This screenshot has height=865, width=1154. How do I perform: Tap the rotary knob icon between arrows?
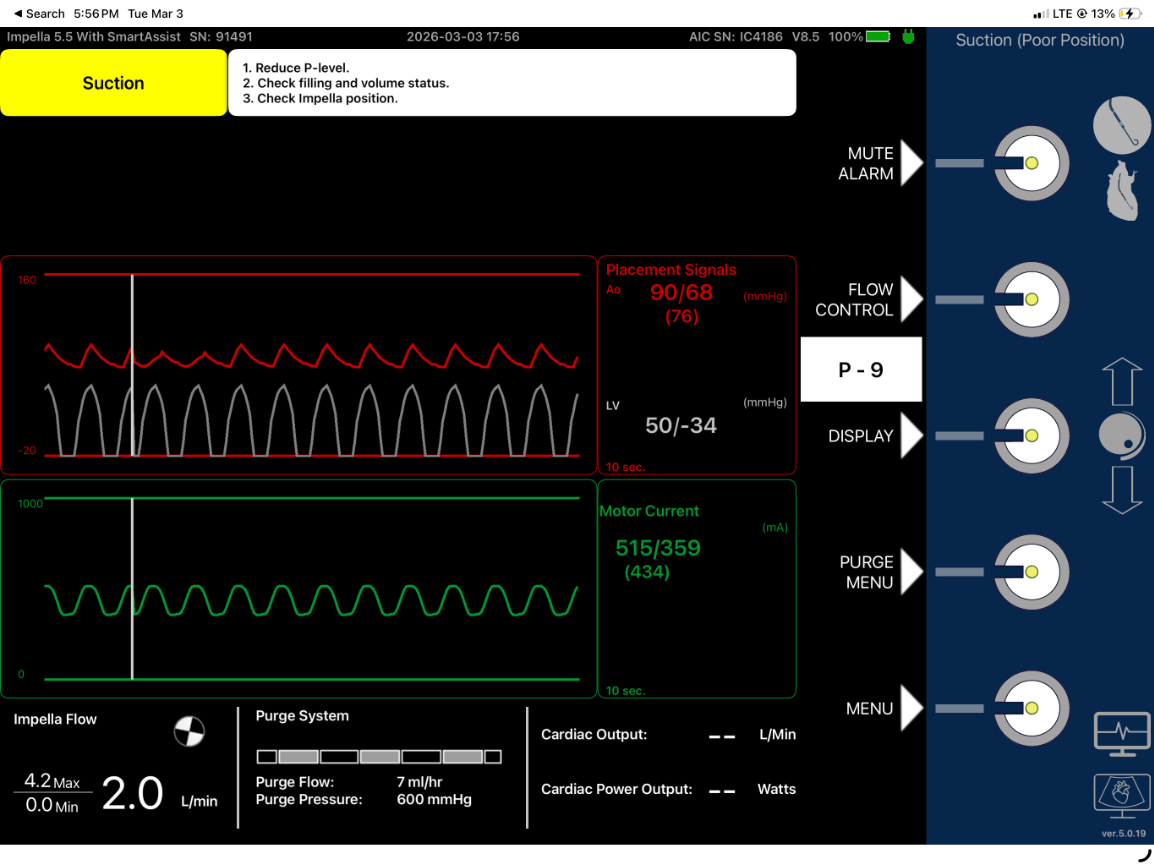(1122, 435)
